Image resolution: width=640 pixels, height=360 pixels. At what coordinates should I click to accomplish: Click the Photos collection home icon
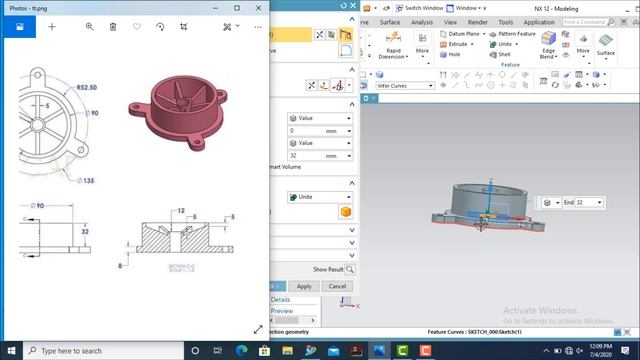[x=20, y=27]
